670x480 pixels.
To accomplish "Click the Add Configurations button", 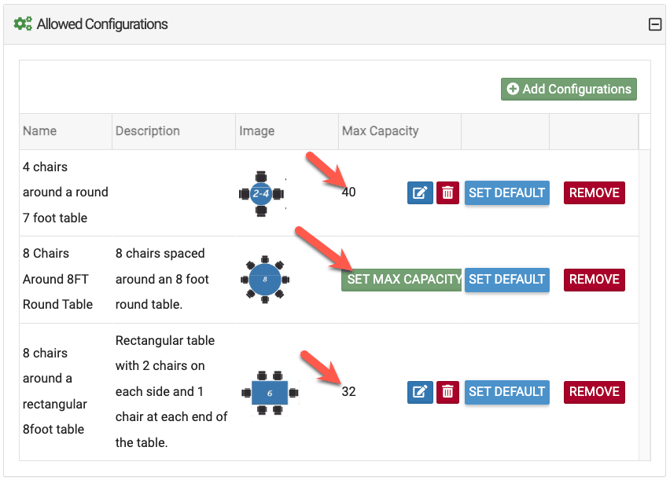I will point(569,89).
